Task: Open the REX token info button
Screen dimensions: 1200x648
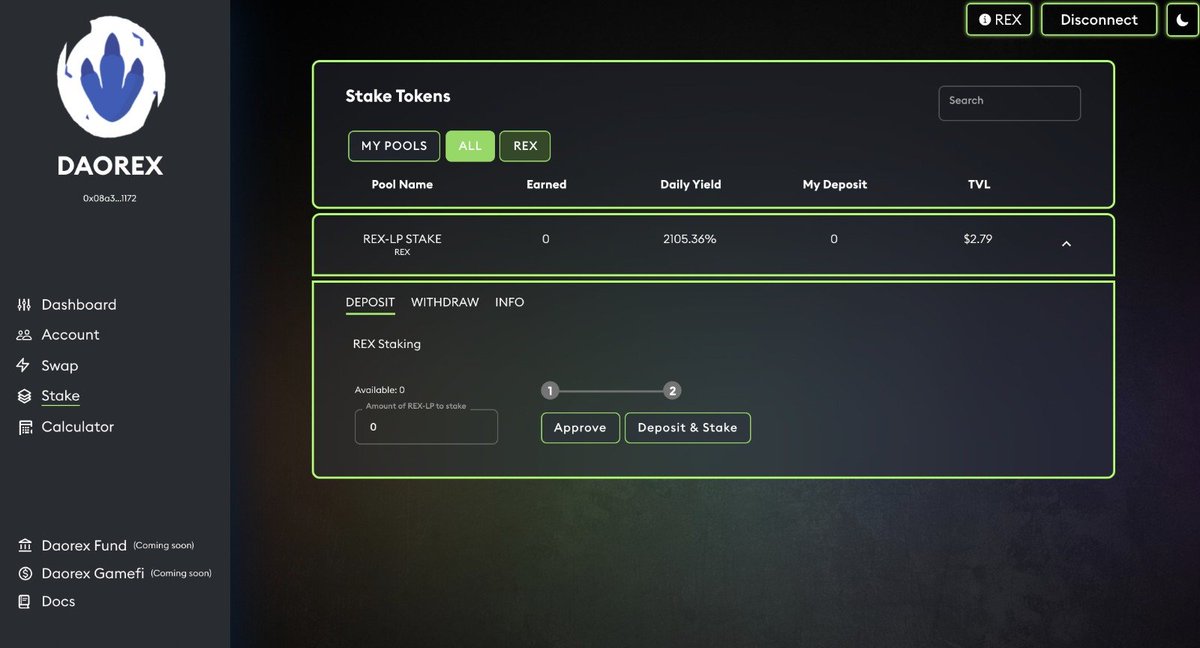Action: click(x=998, y=19)
